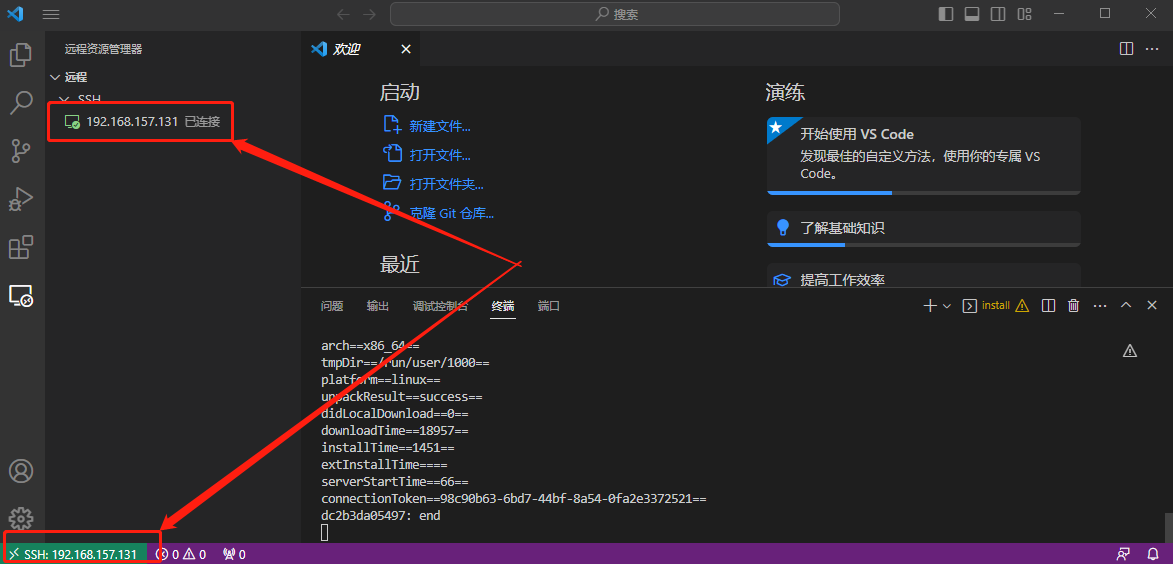Open the Search view in activity bar

tap(21, 102)
